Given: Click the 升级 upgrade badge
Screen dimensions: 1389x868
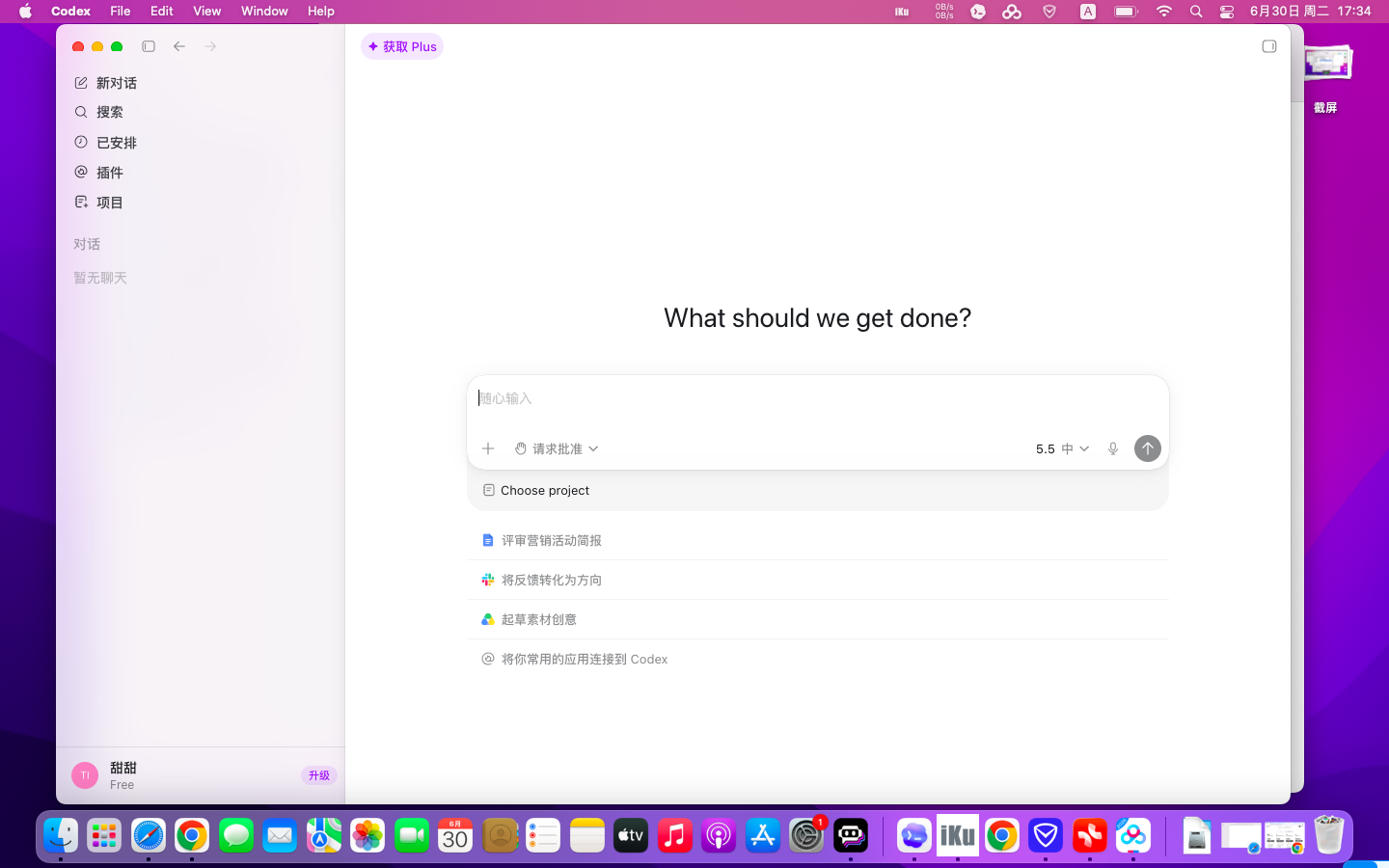Looking at the screenshot, I should [x=319, y=775].
